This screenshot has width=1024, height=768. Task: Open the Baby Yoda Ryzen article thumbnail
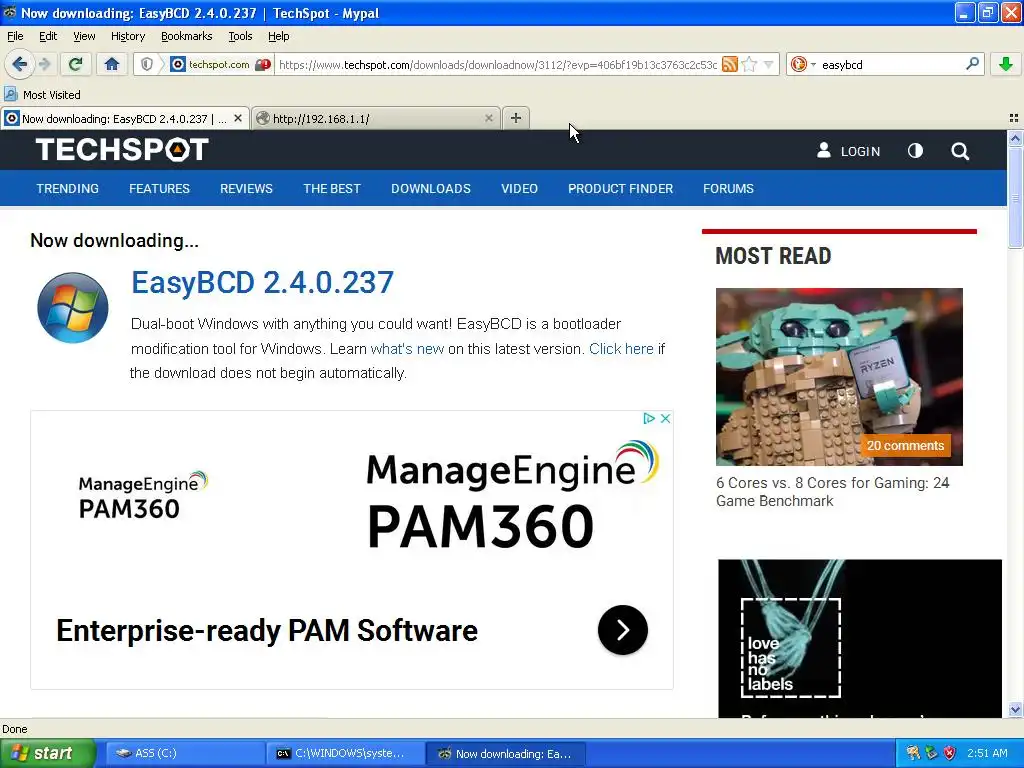point(839,377)
